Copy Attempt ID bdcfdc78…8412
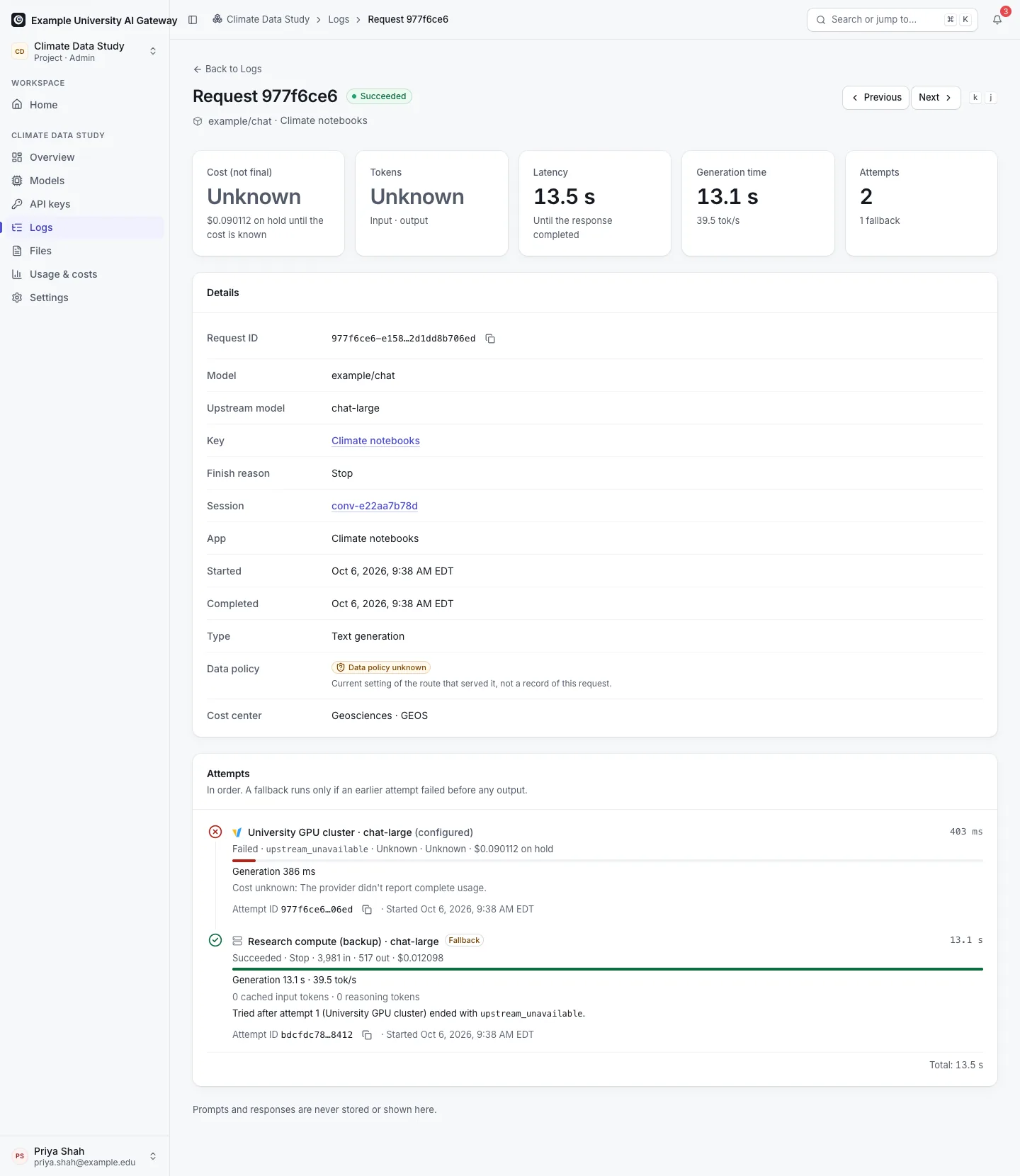1020x1176 pixels. (x=367, y=1035)
